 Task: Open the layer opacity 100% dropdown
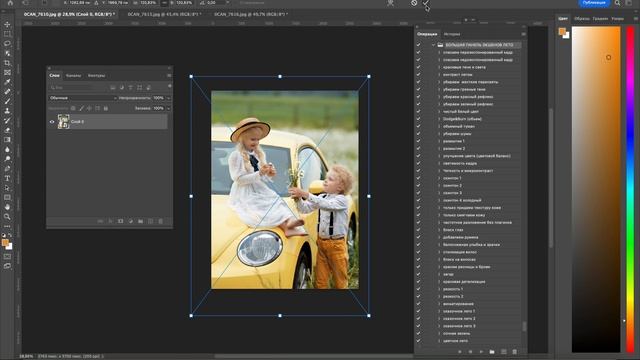click(169, 98)
